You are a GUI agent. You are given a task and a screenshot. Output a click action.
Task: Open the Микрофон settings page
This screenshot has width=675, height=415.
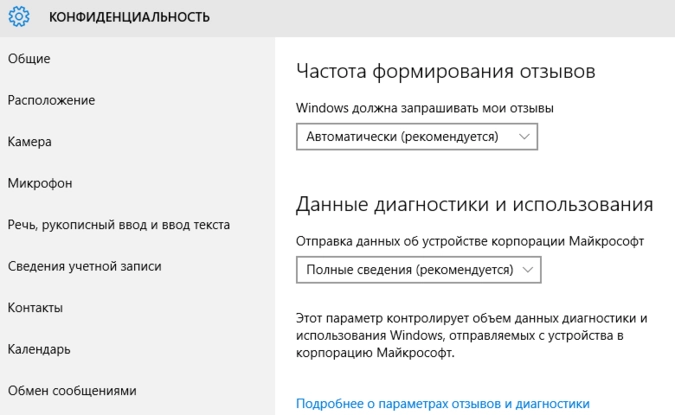click(x=40, y=183)
